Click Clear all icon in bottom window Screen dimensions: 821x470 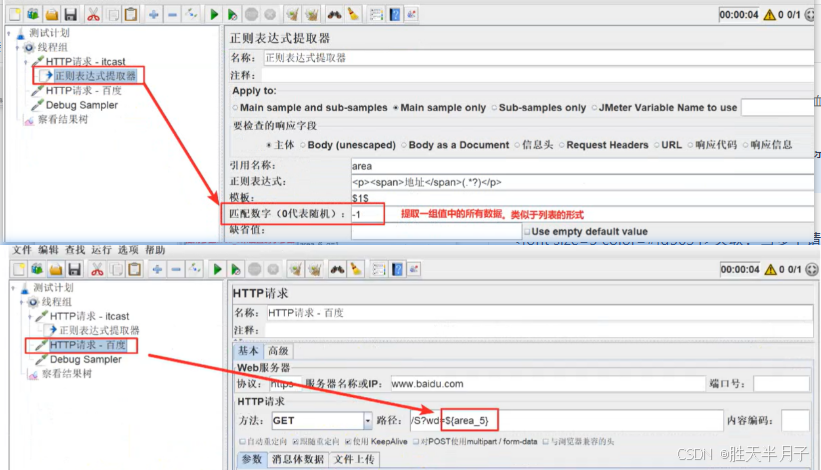pos(314,270)
